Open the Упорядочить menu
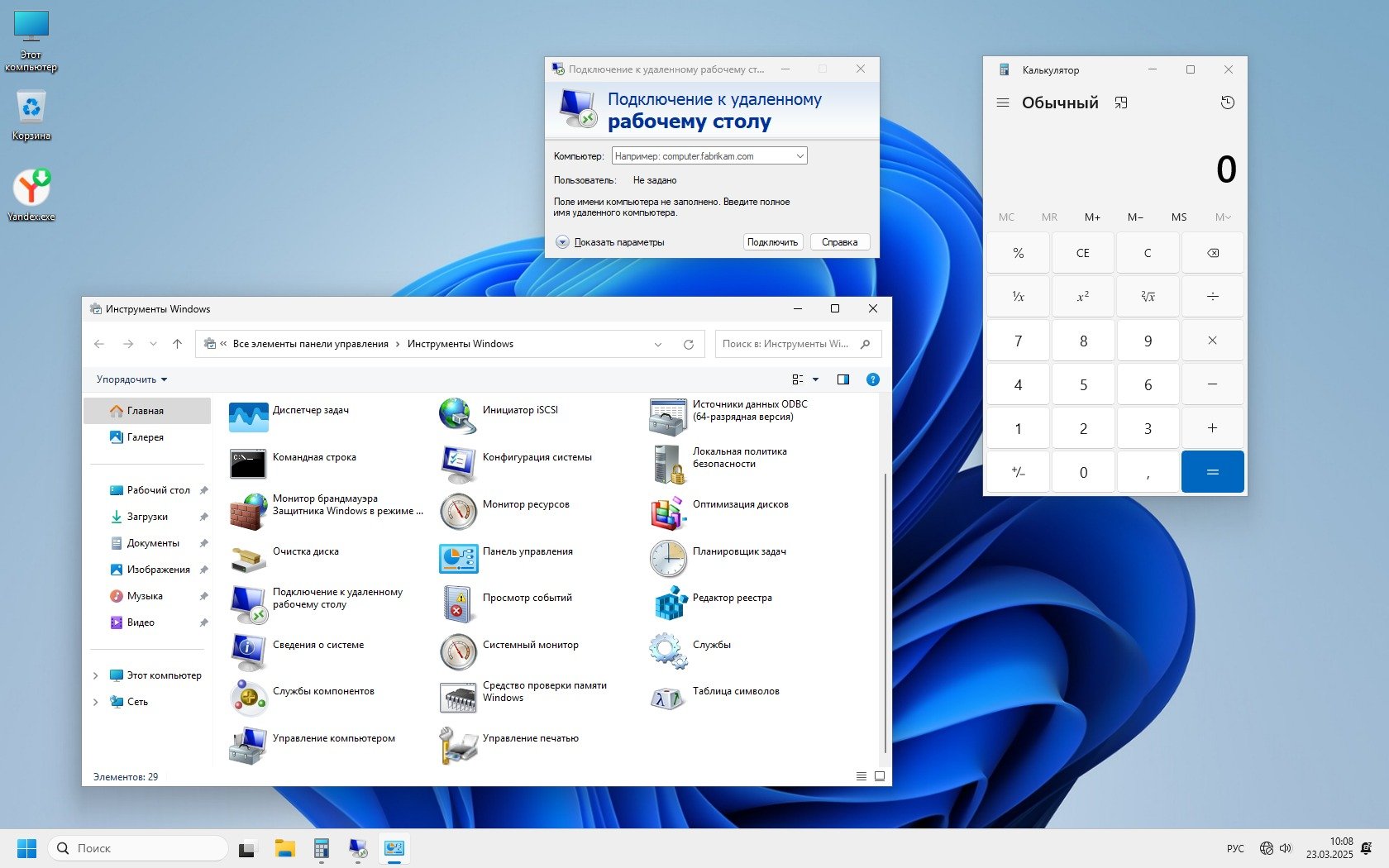Screen dimensions: 1389x868 tap(131, 379)
